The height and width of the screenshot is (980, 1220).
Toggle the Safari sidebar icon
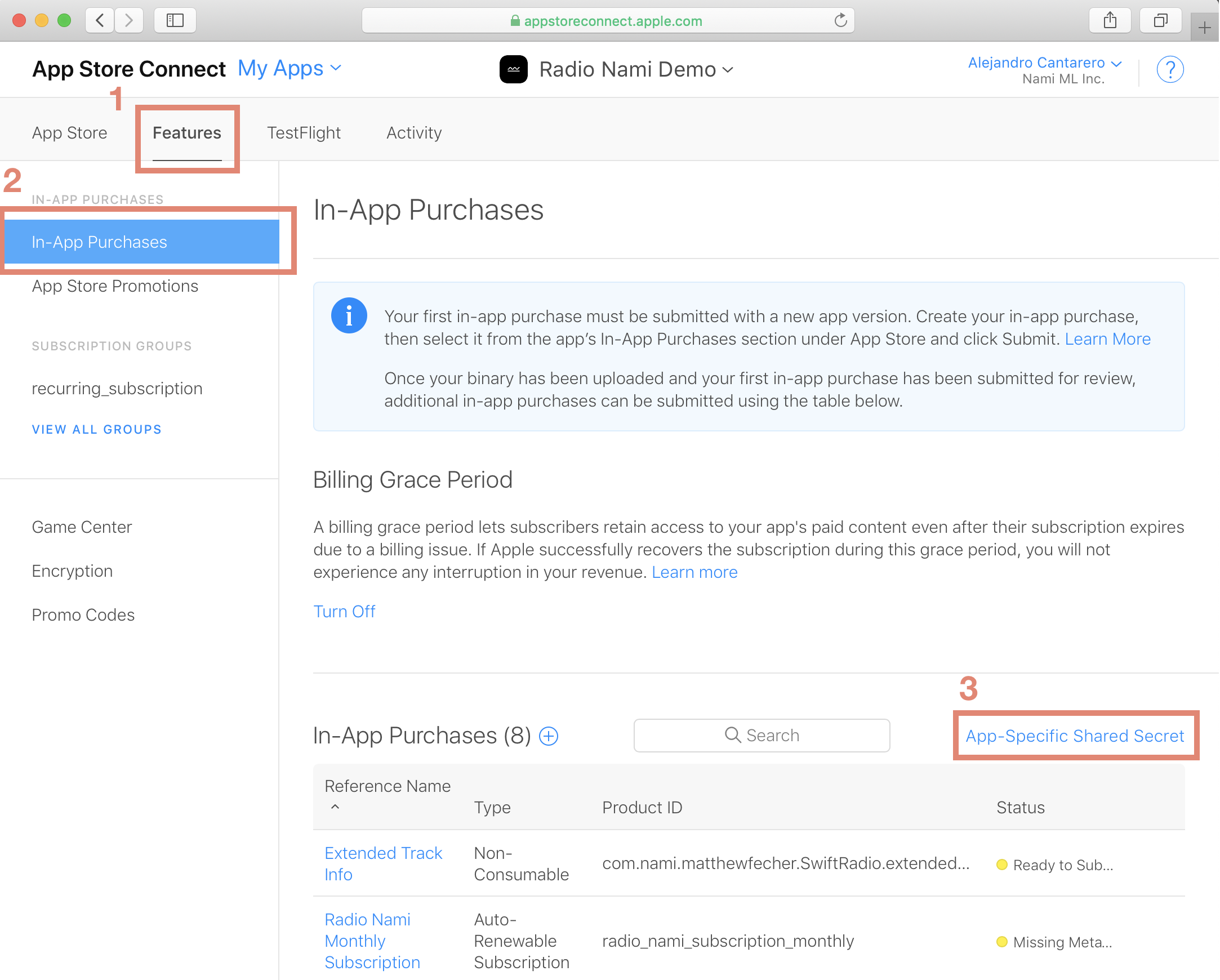coord(175,21)
